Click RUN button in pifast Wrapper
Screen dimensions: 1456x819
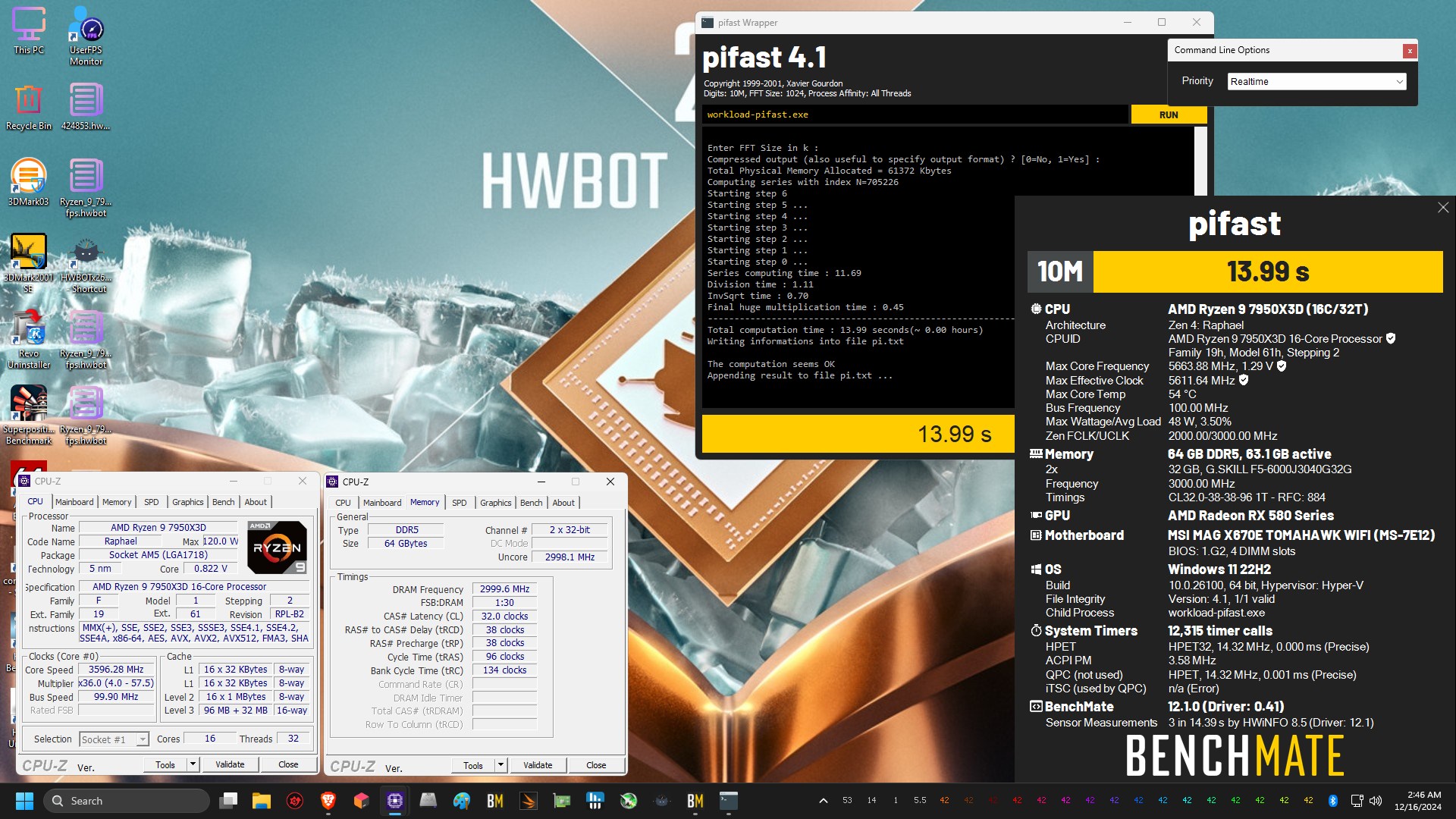pos(1169,115)
